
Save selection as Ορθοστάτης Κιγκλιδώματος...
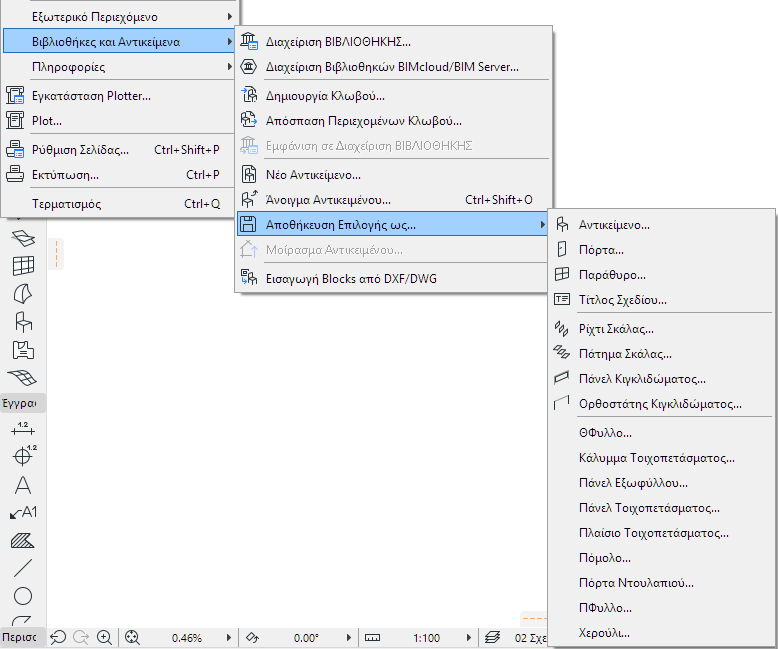tap(662, 403)
